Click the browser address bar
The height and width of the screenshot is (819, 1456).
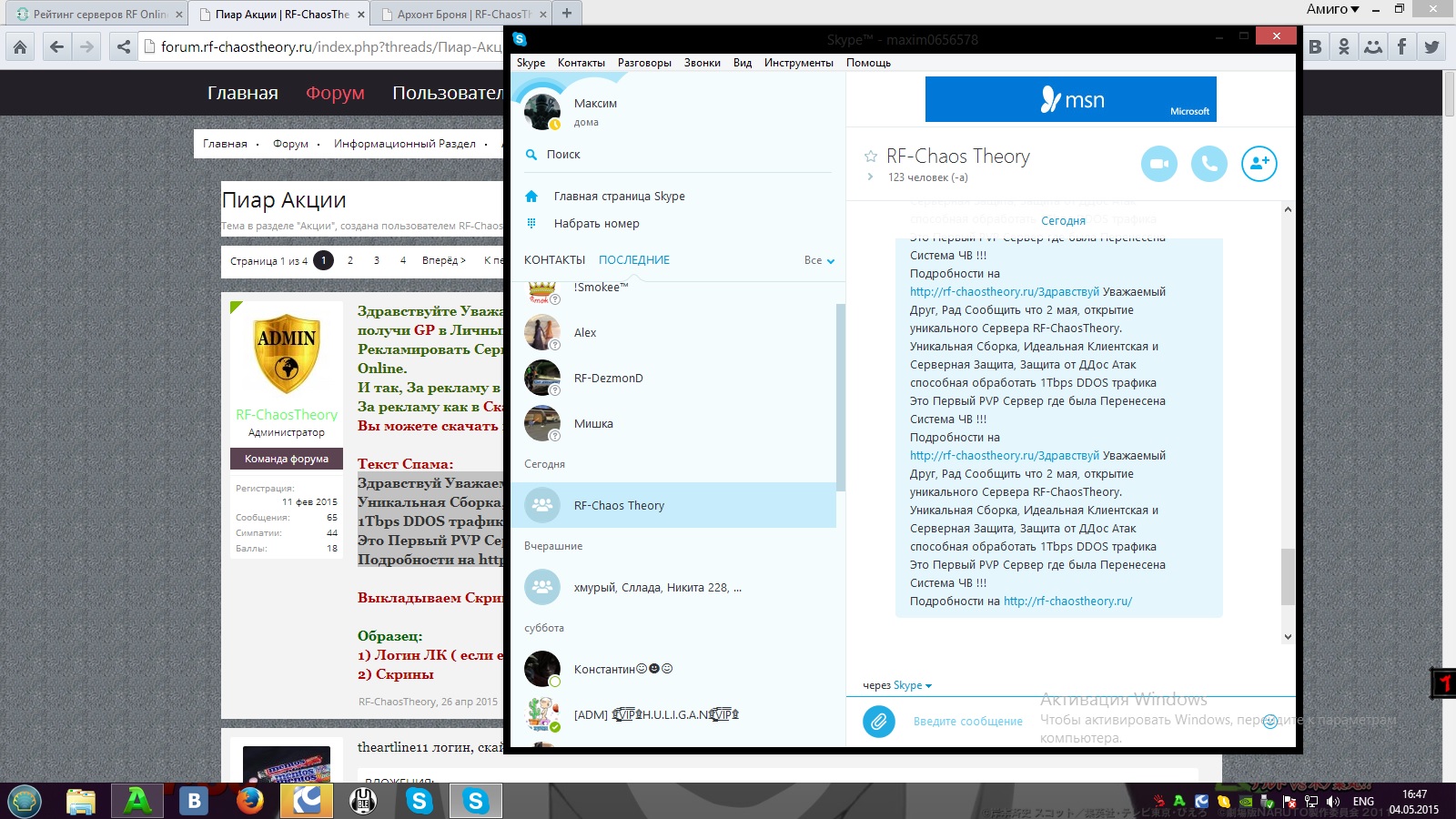(323, 46)
